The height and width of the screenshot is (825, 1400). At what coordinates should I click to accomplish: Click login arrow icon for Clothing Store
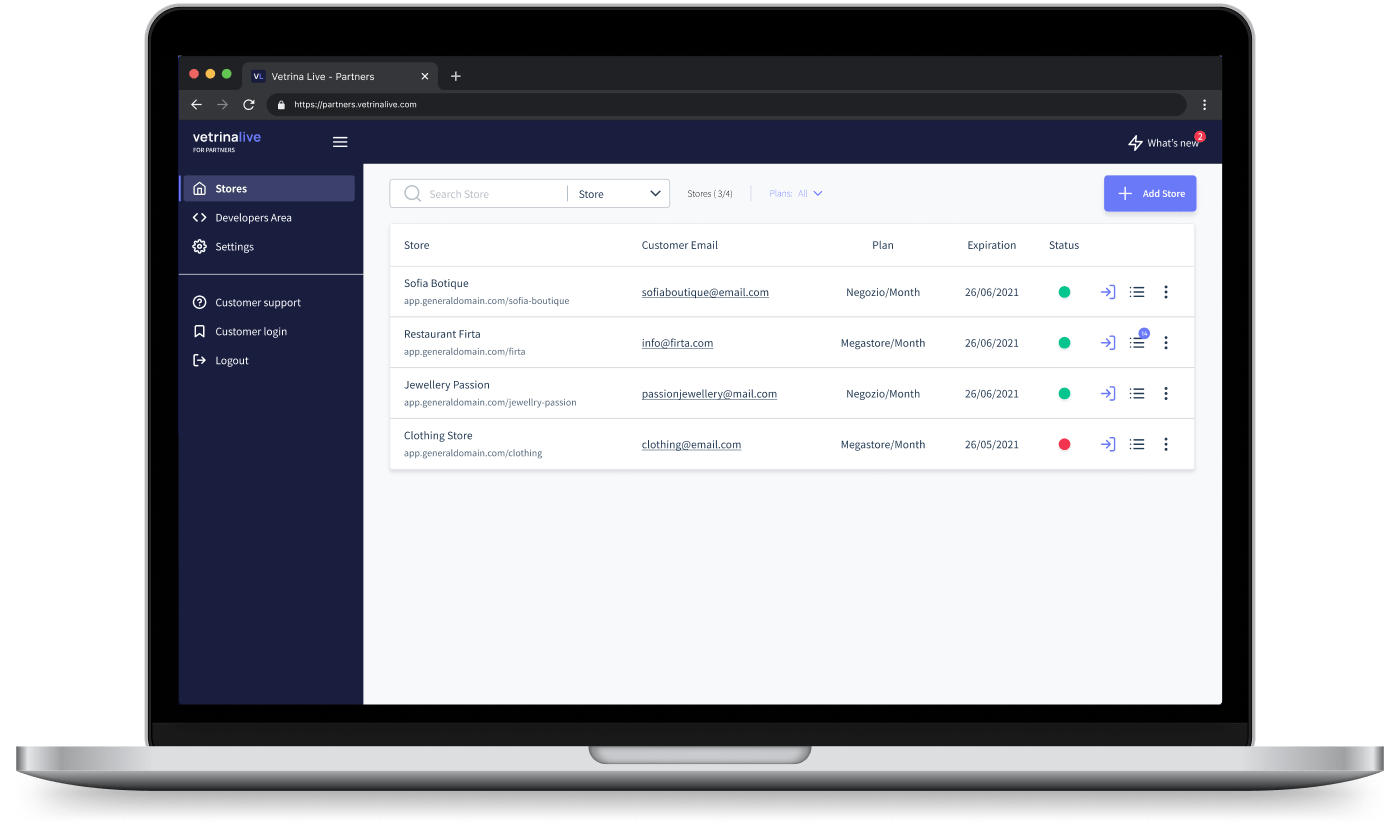click(x=1108, y=444)
